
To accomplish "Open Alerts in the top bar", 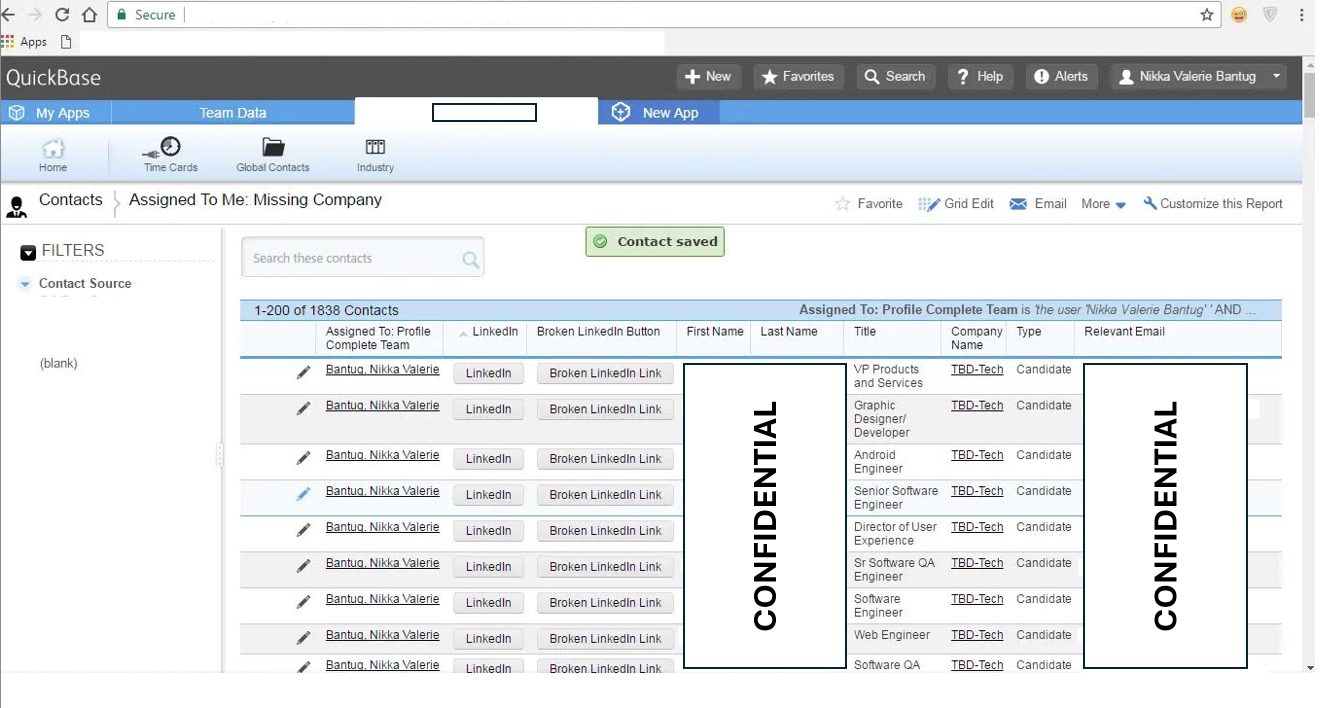I will (1061, 77).
